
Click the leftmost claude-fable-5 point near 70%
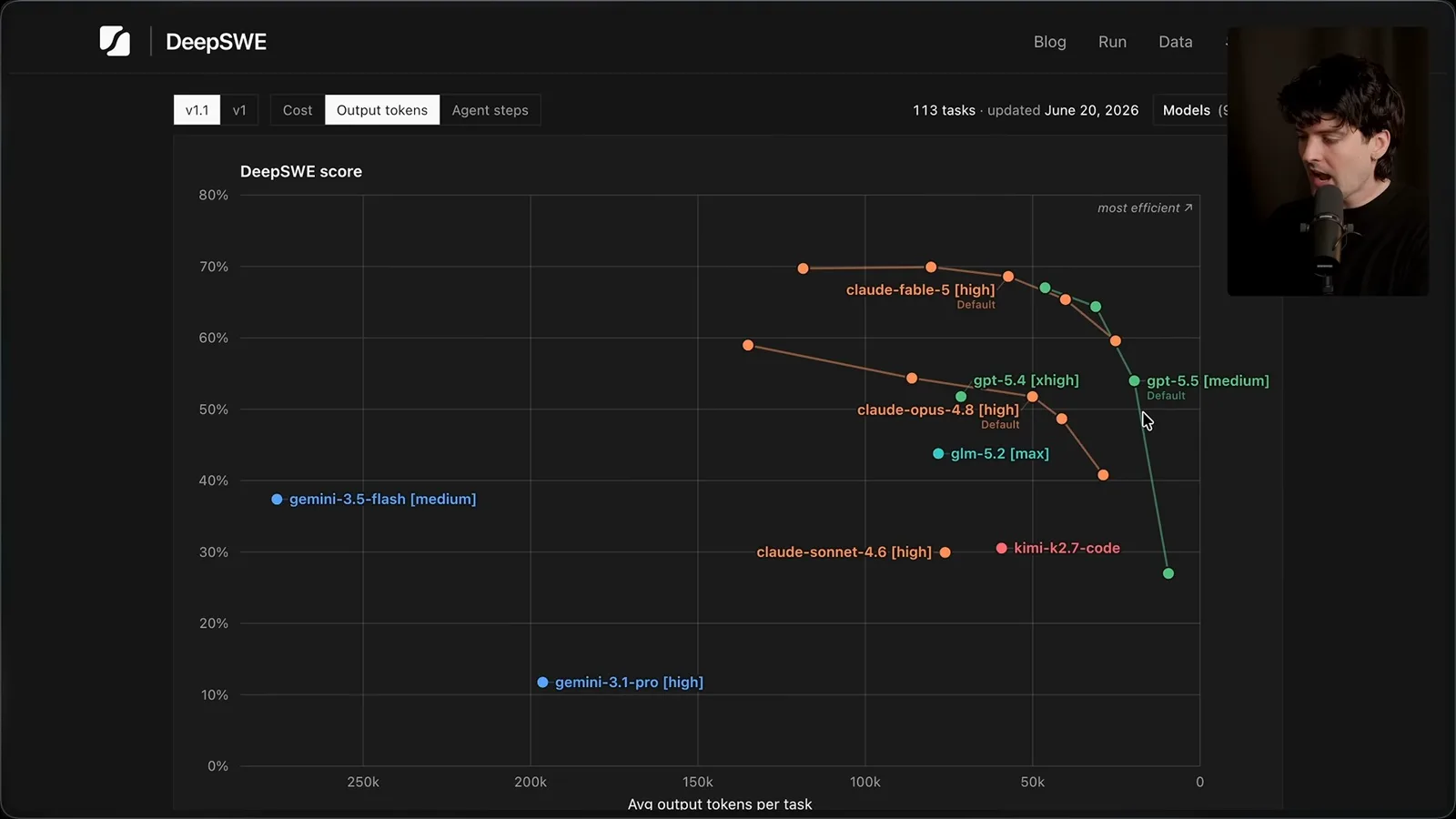click(x=803, y=268)
